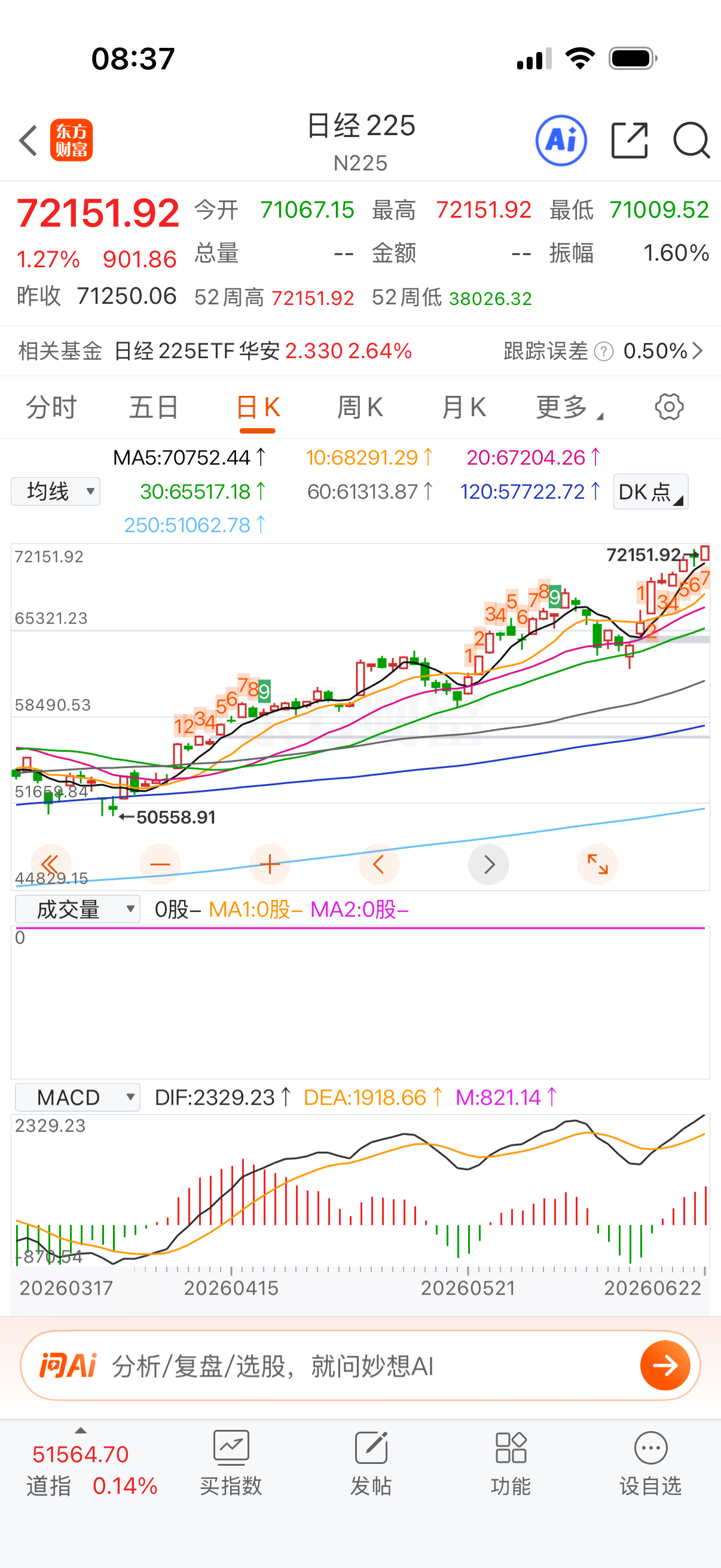Expand chart to fullscreen icon
The image size is (721, 1568).
point(597,864)
